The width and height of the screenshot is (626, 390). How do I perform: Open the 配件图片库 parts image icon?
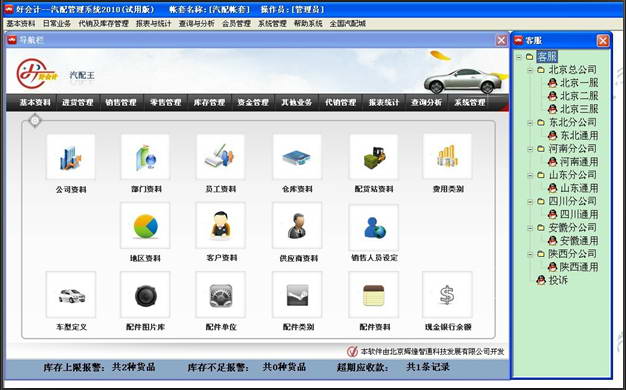145,295
